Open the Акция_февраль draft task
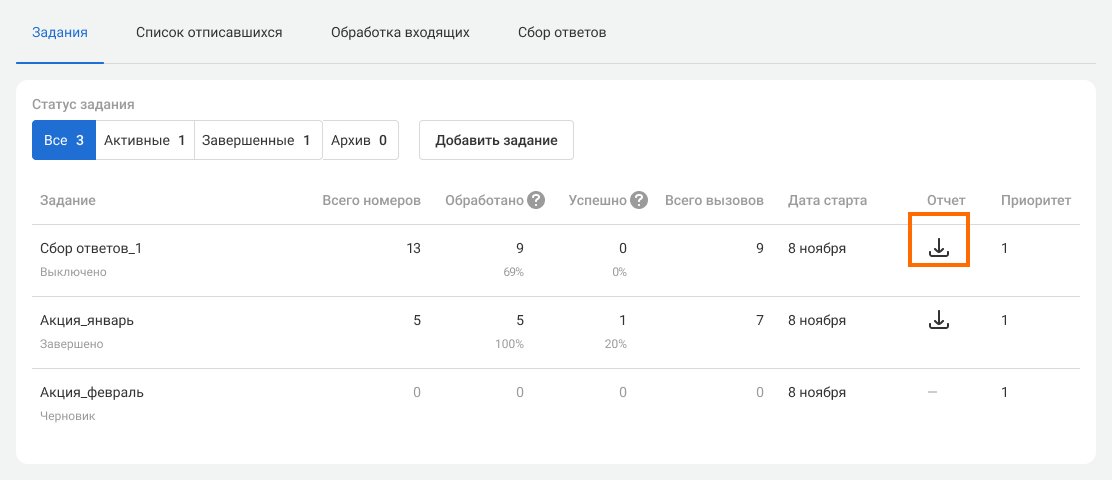Image resolution: width=1112 pixels, height=480 pixels. click(92, 392)
